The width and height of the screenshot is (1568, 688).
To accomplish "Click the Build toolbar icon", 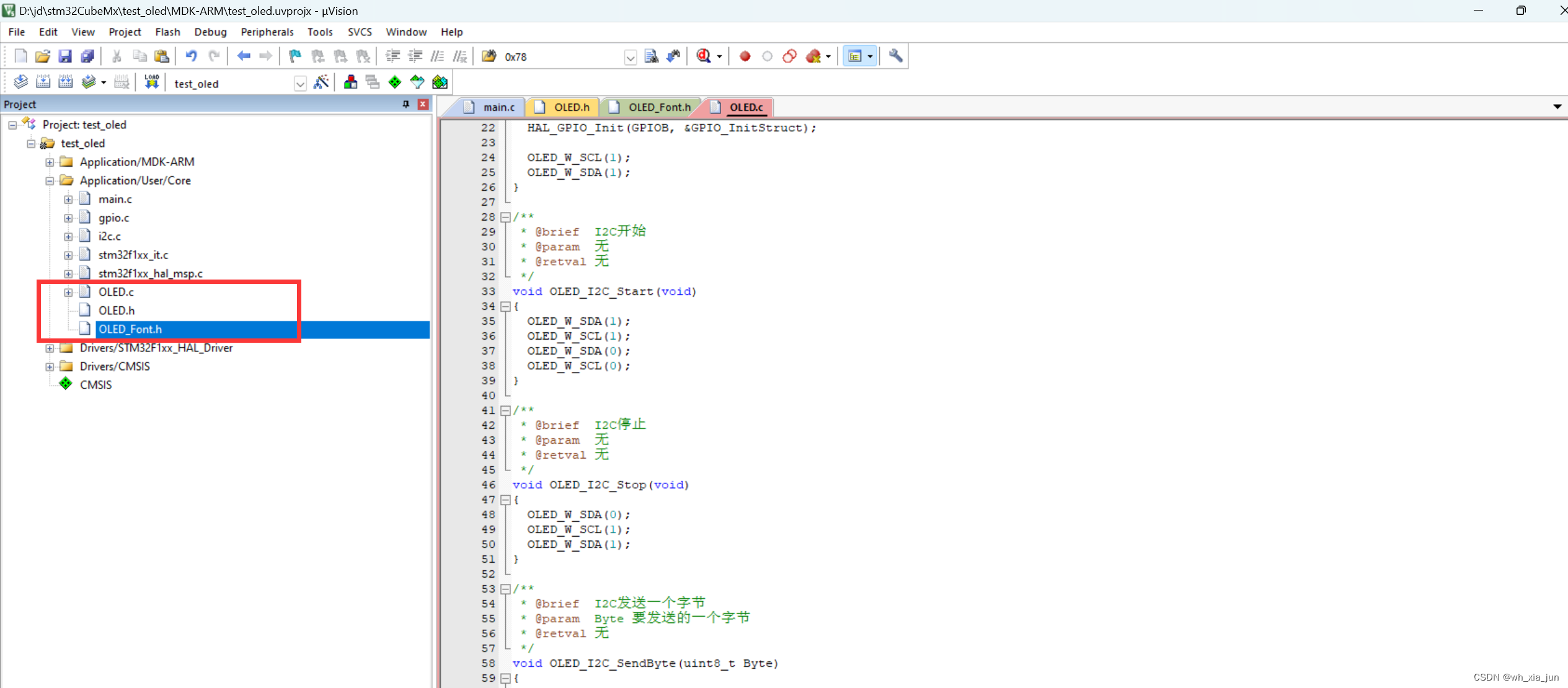I will (x=43, y=81).
